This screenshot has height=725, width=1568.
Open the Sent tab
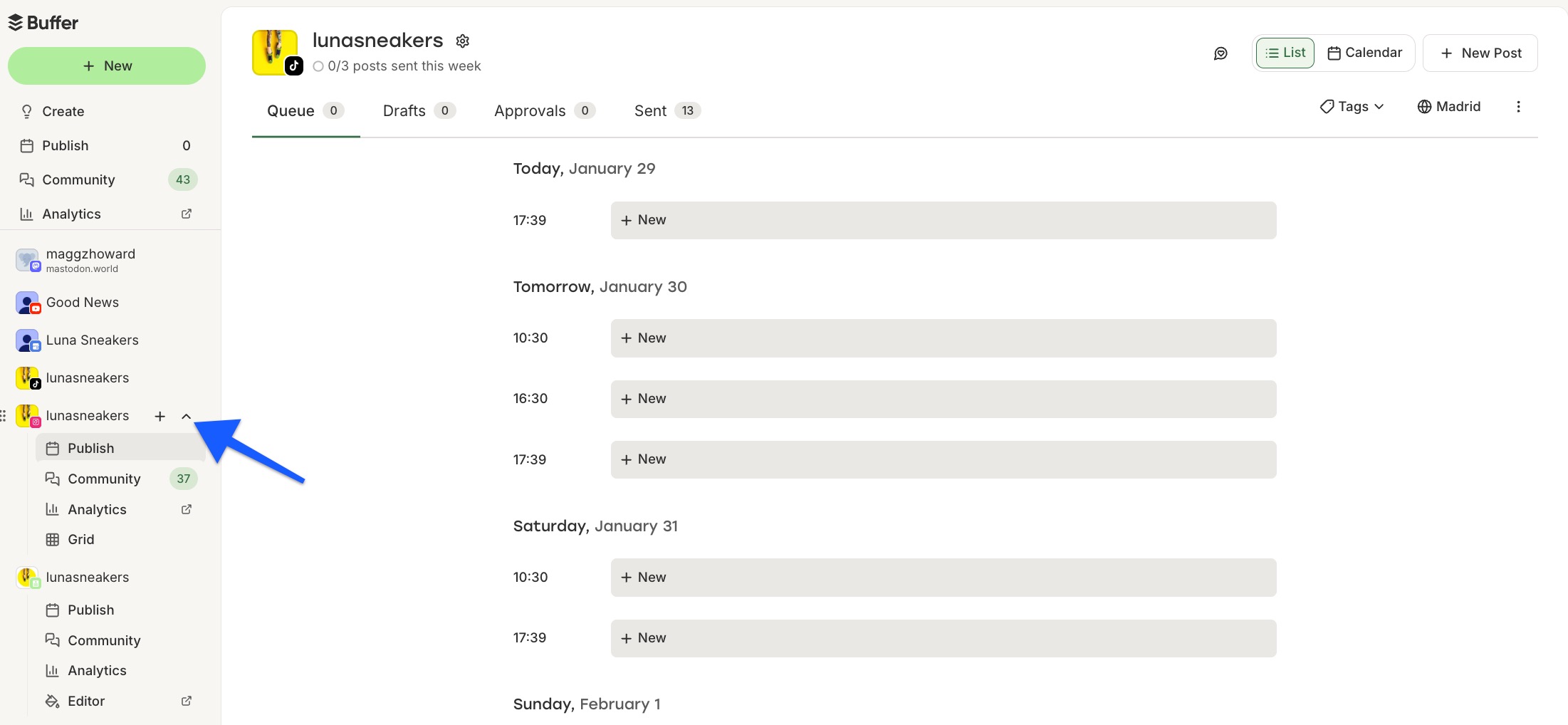pos(651,110)
